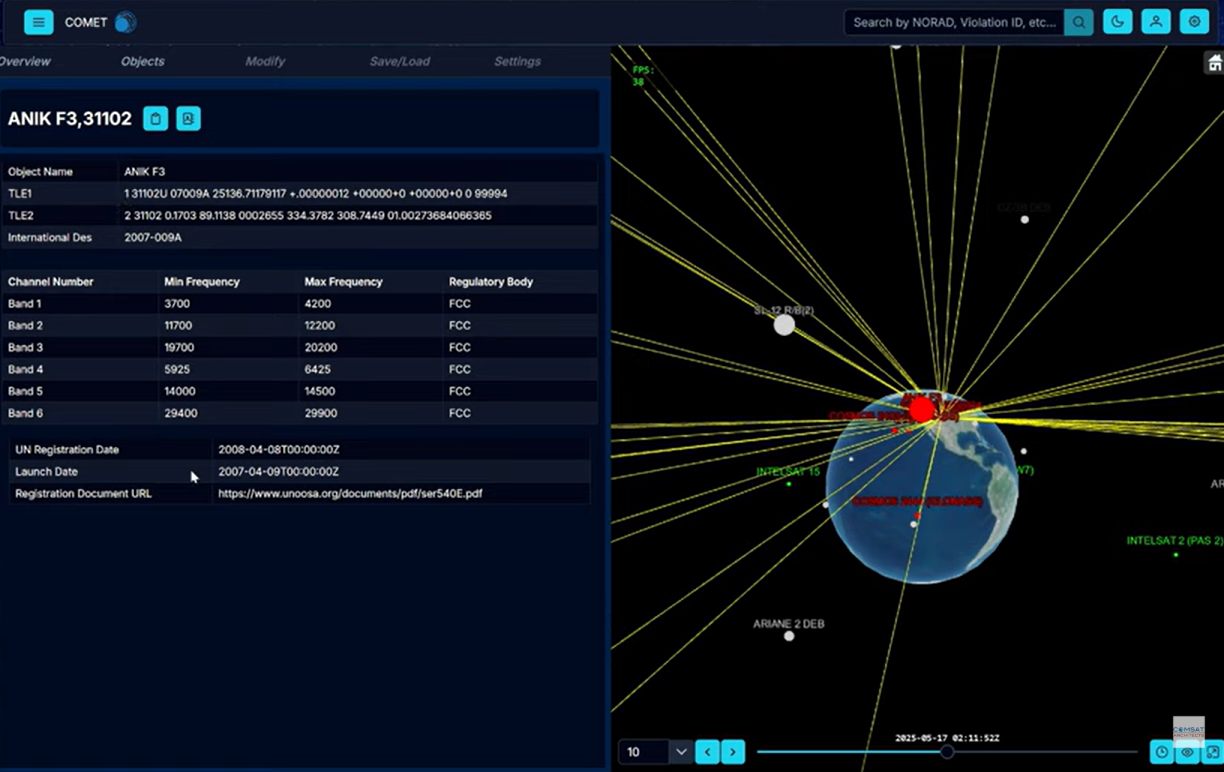Click the clock icon in timeline bar
Image resolution: width=1224 pixels, height=772 pixels.
pos(1161,752)
